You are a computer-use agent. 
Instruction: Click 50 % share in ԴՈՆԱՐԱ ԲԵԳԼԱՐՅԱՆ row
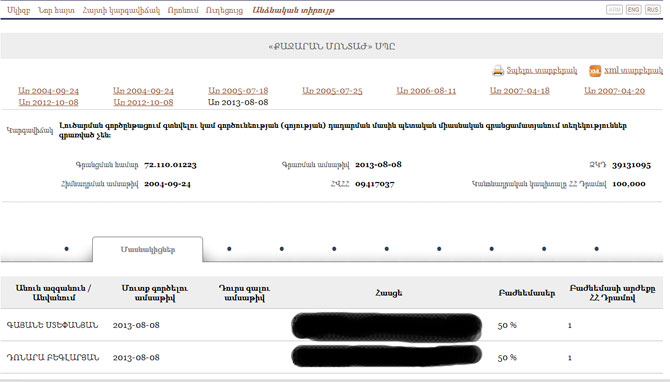[507, 357]
